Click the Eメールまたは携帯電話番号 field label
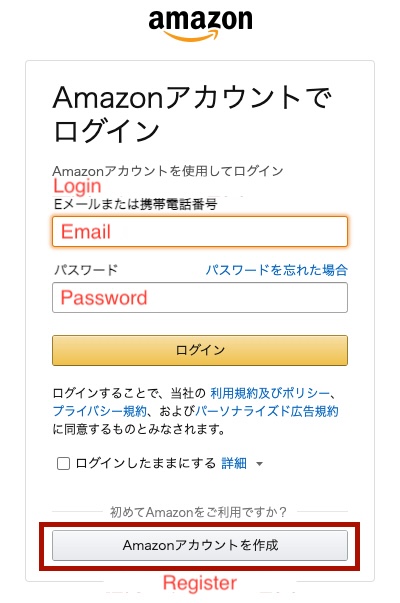 tap(135, 204)
